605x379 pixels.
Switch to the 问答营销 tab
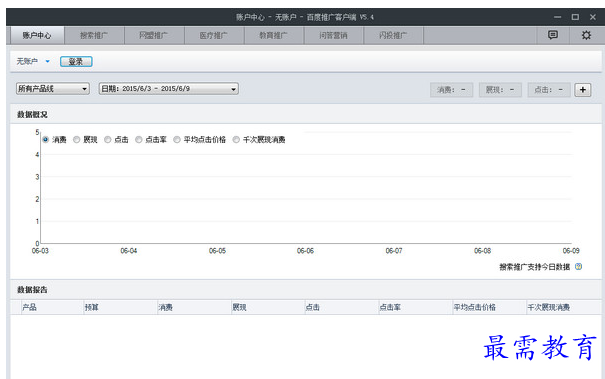click(x=333, y=36)
